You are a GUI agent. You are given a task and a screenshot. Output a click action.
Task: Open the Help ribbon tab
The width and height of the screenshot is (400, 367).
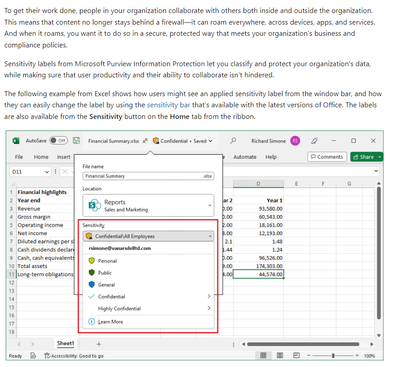[x=271, y=157]
